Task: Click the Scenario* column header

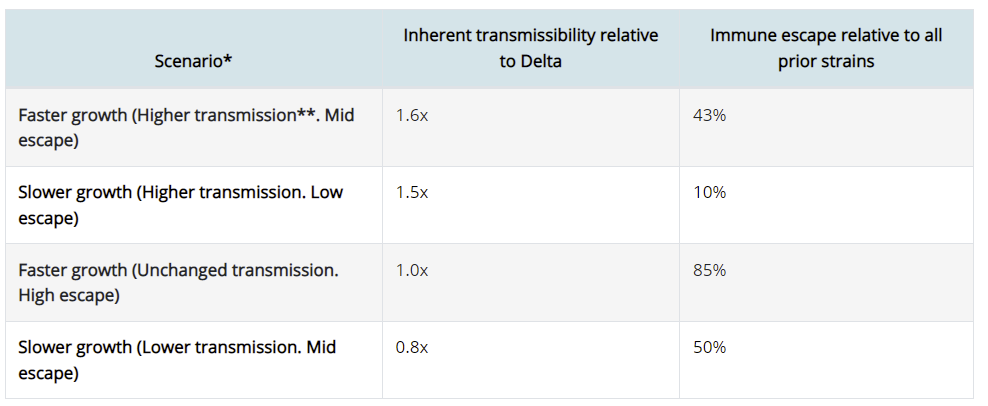Action: click(194, 61)
